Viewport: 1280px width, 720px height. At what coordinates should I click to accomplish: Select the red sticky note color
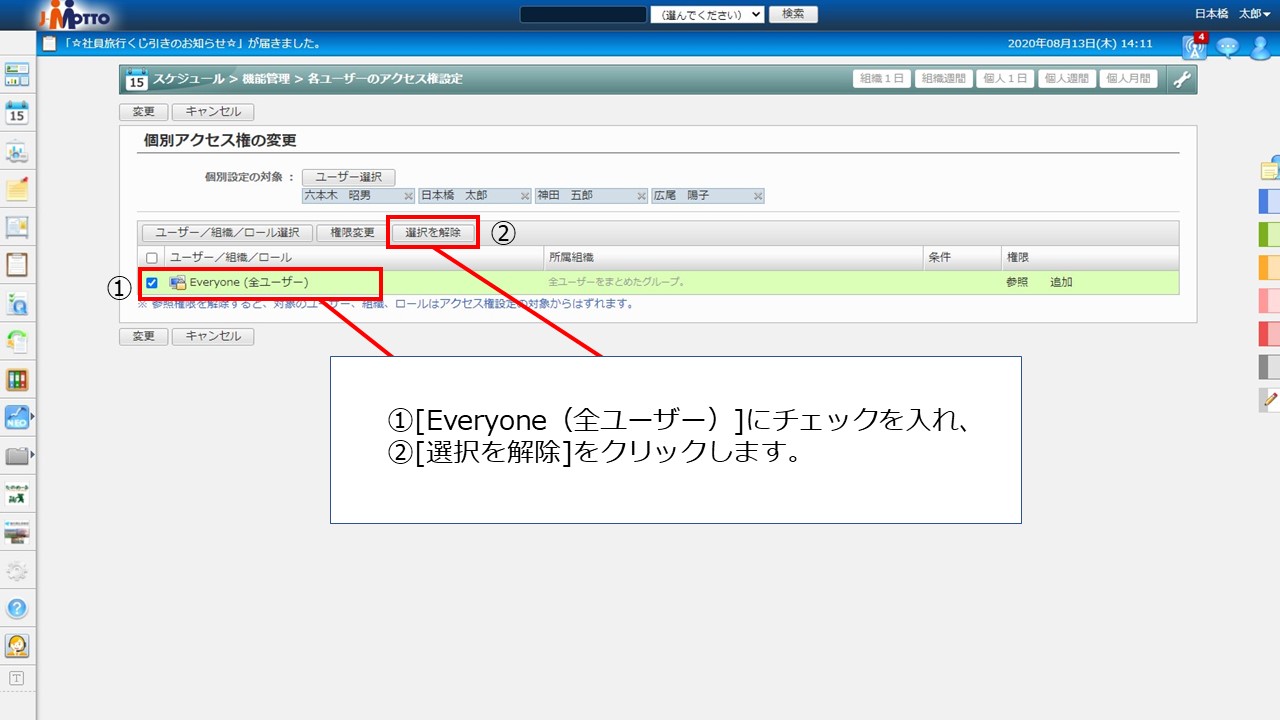[1270, 333]
